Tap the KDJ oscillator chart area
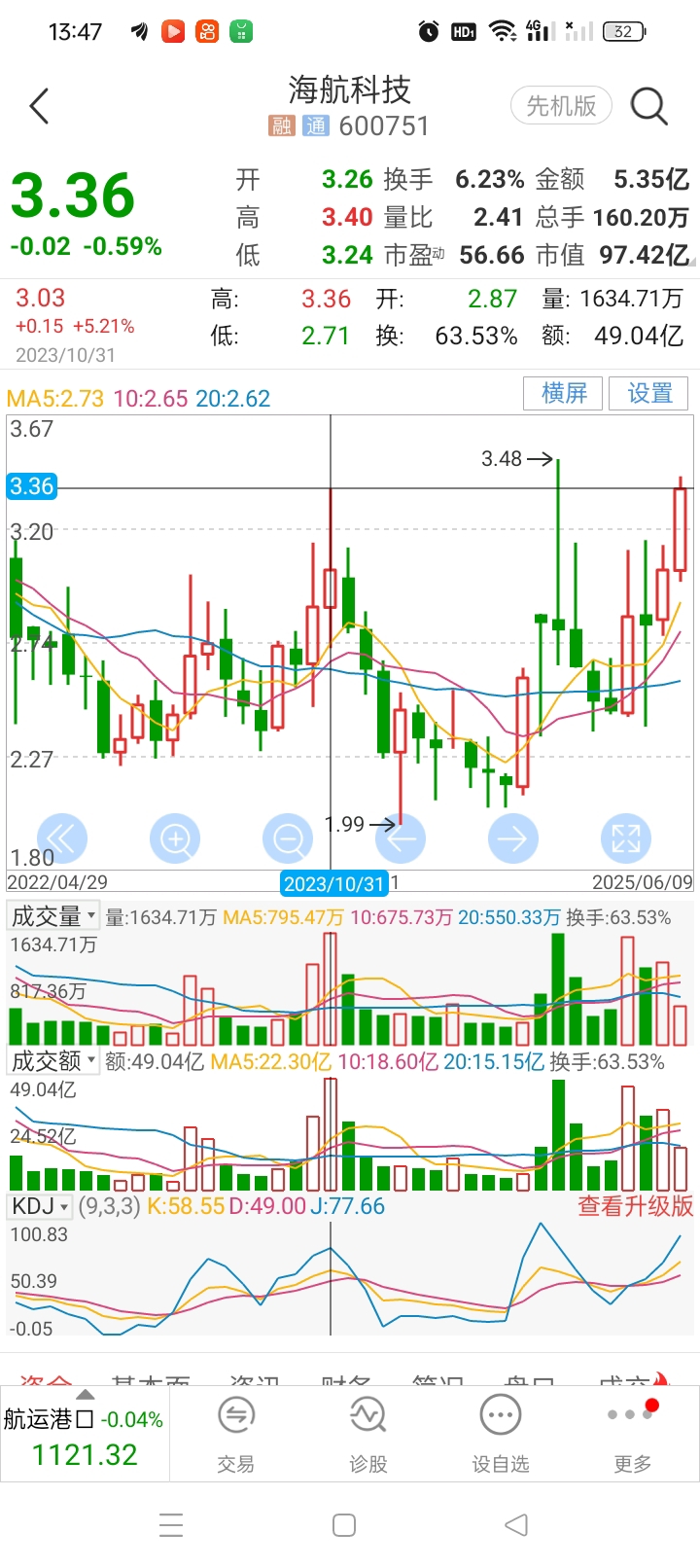Viewport: 700px width, 1568px height. (350, 1279)
